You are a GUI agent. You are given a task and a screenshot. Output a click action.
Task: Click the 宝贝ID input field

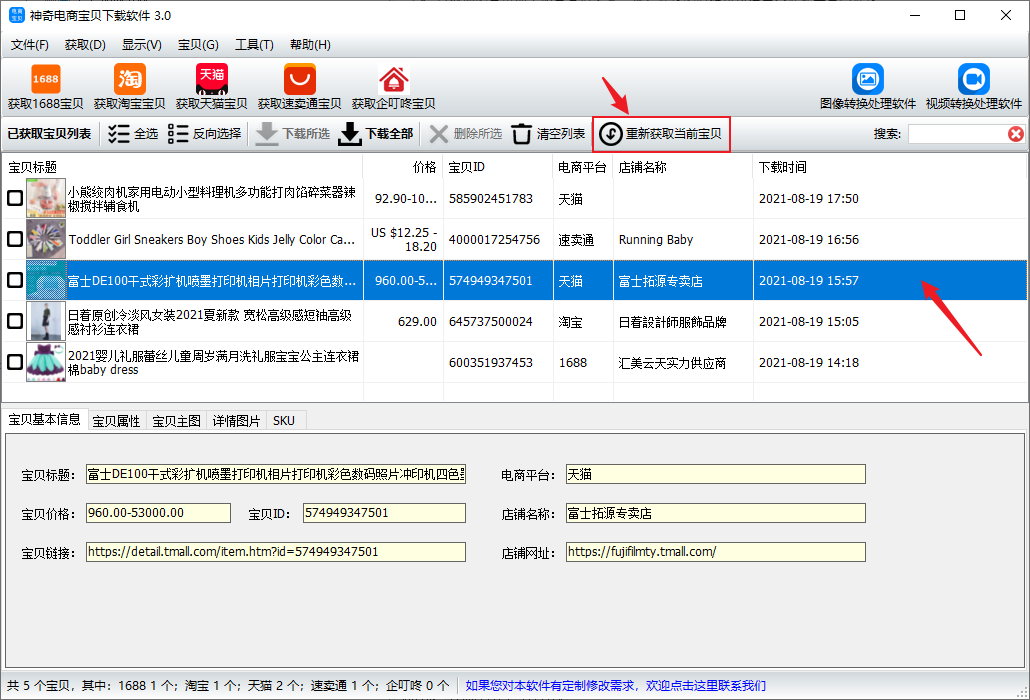(x=384, y=513)
